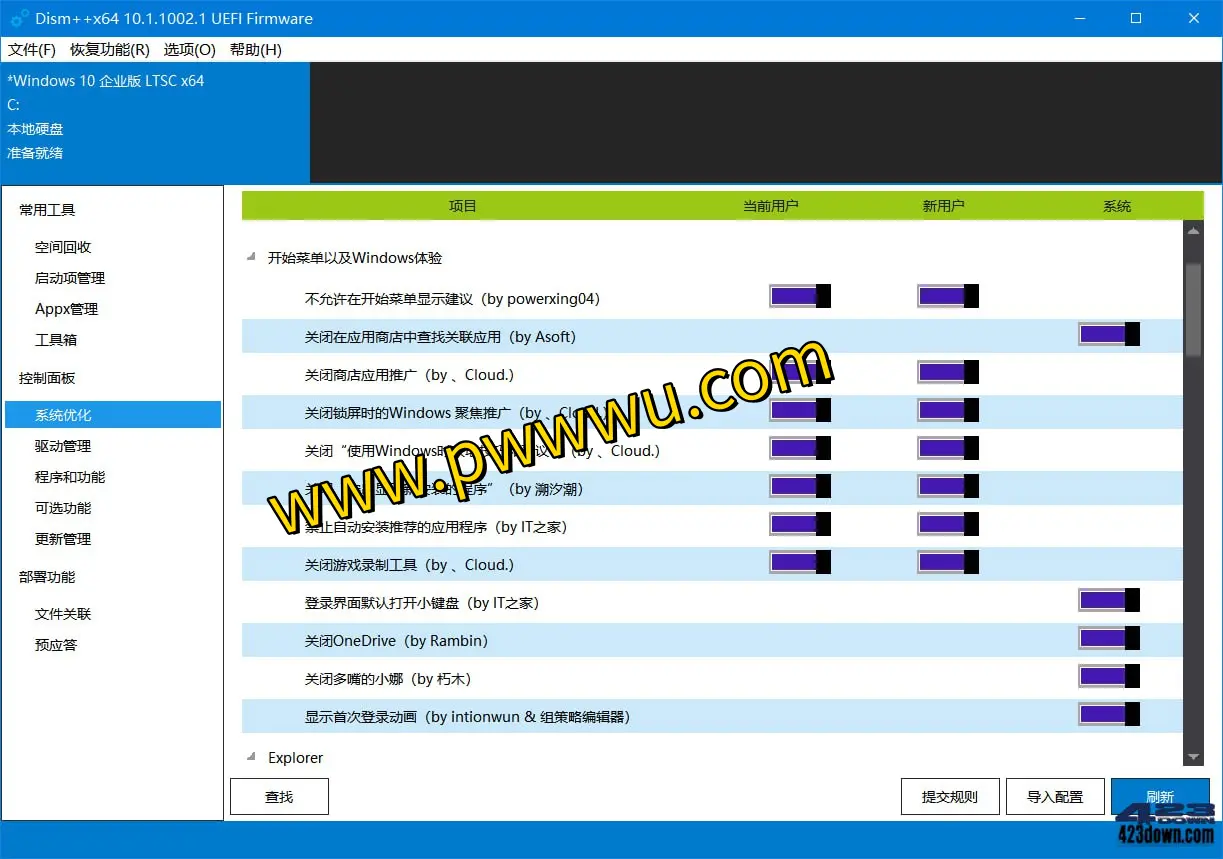Toggle current user switch for 不允许在开始菜单显示建议

point(800,296)
